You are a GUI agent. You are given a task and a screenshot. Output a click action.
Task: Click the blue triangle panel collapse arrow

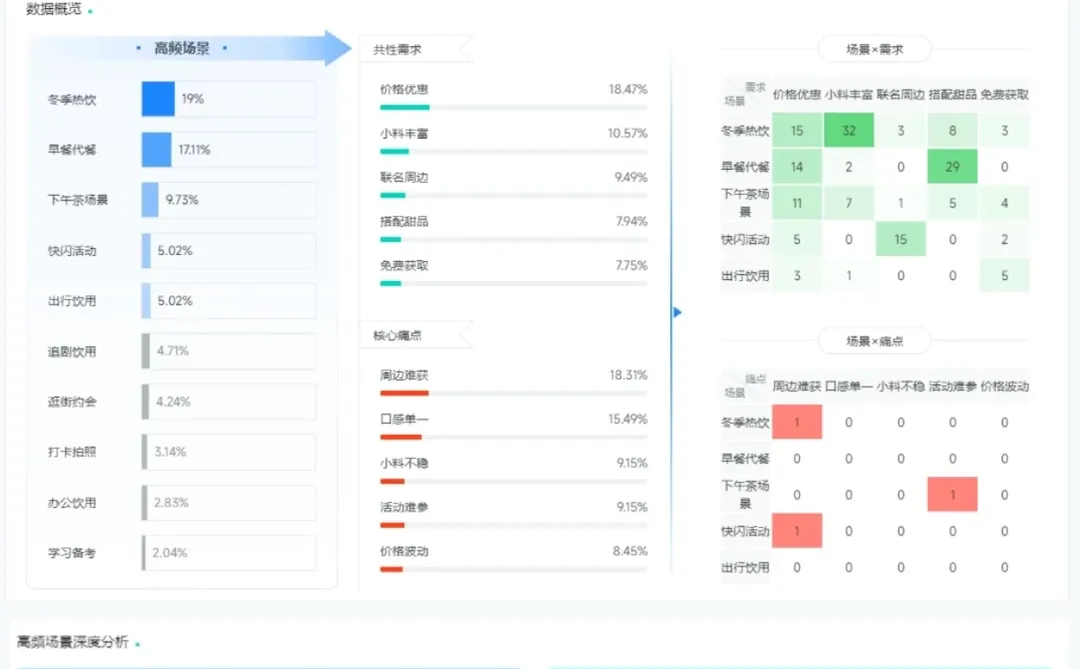[677, 312]
